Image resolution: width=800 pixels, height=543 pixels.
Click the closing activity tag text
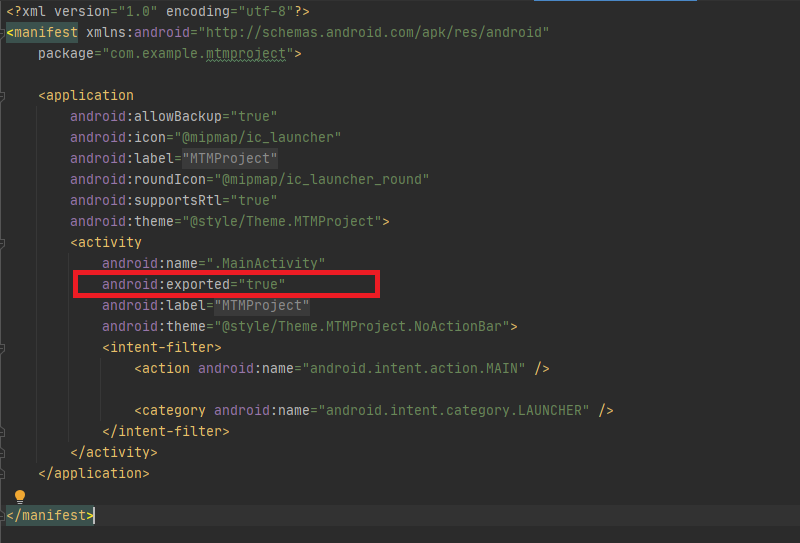[x=114, y=453]
